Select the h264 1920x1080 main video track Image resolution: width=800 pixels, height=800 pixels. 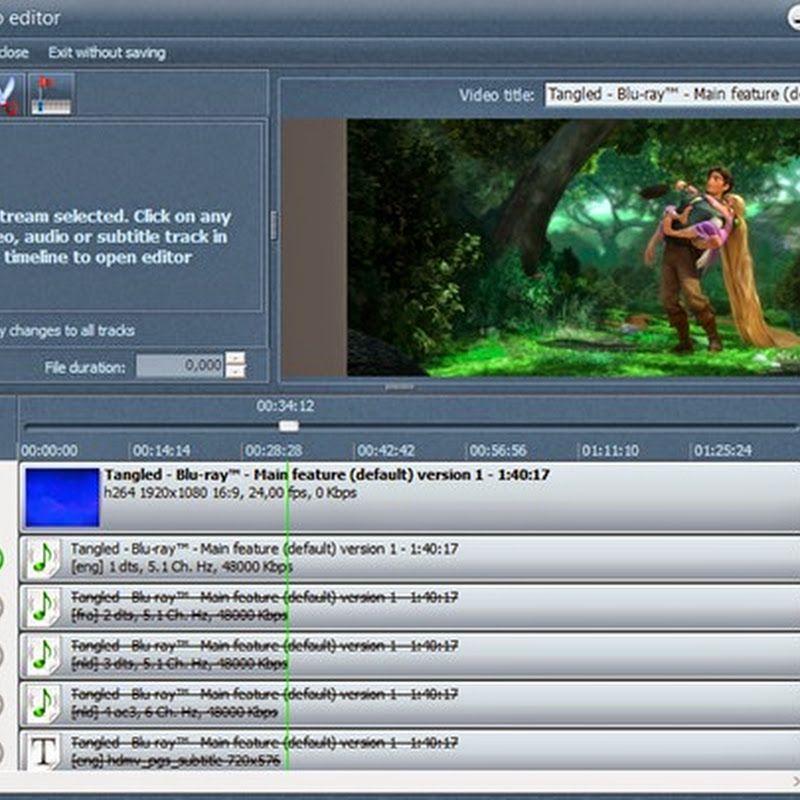(410, 497)
